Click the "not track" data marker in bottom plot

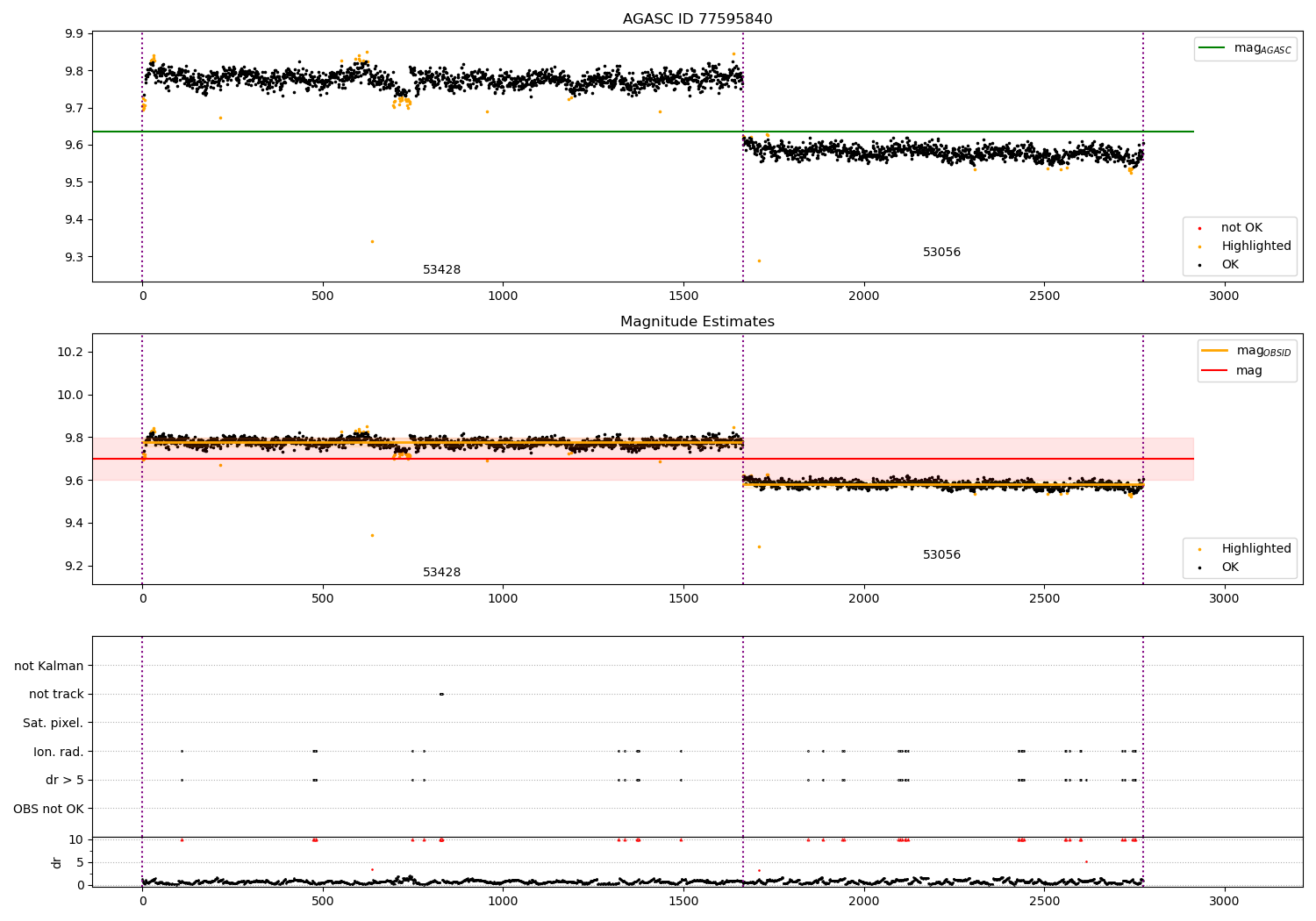441,695
